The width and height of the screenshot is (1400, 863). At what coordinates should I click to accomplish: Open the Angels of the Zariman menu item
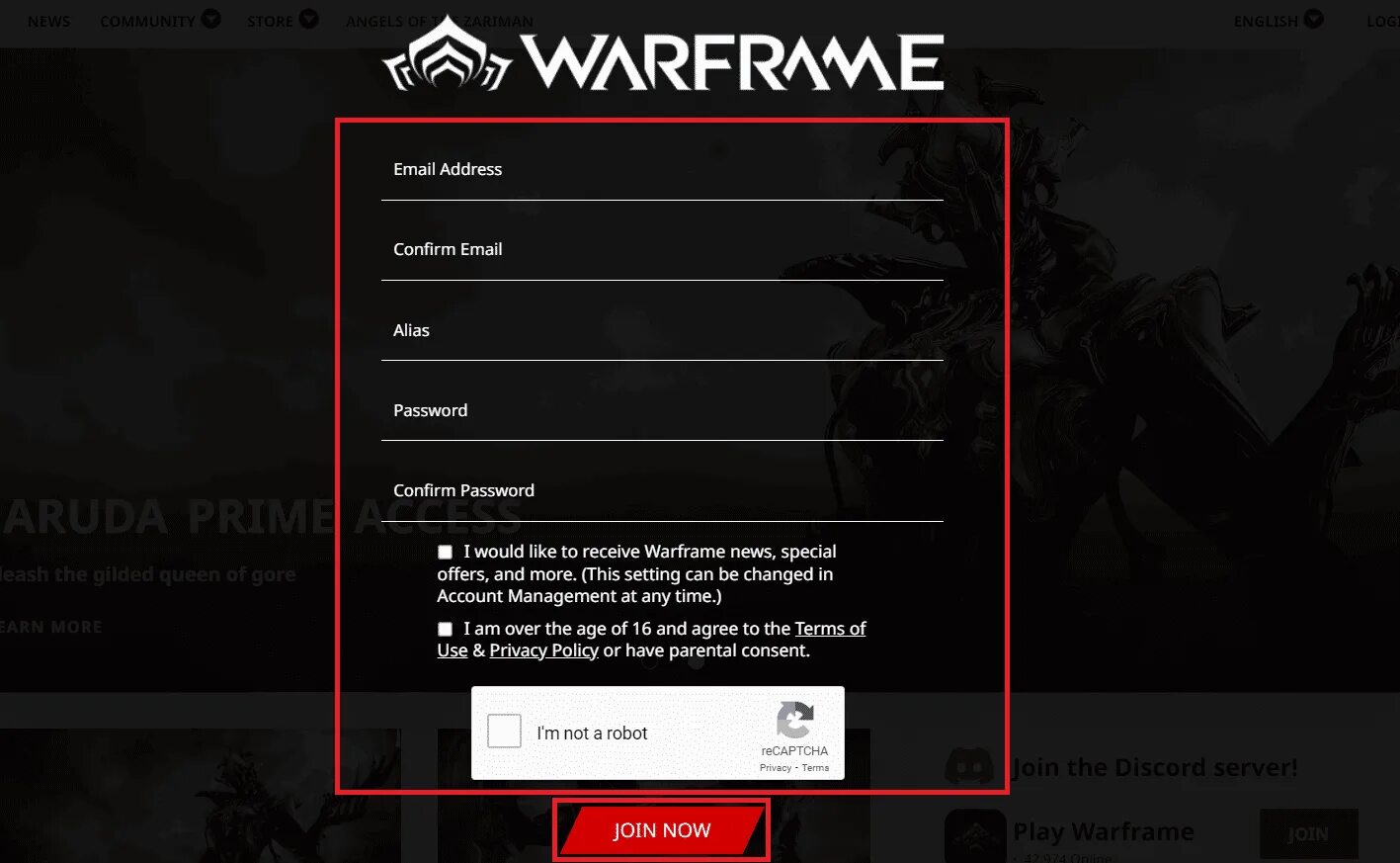tap(439, 21)
